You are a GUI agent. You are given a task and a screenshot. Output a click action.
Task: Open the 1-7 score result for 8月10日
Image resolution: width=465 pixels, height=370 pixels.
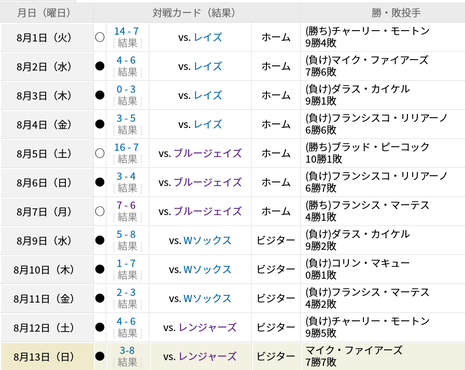126,263
